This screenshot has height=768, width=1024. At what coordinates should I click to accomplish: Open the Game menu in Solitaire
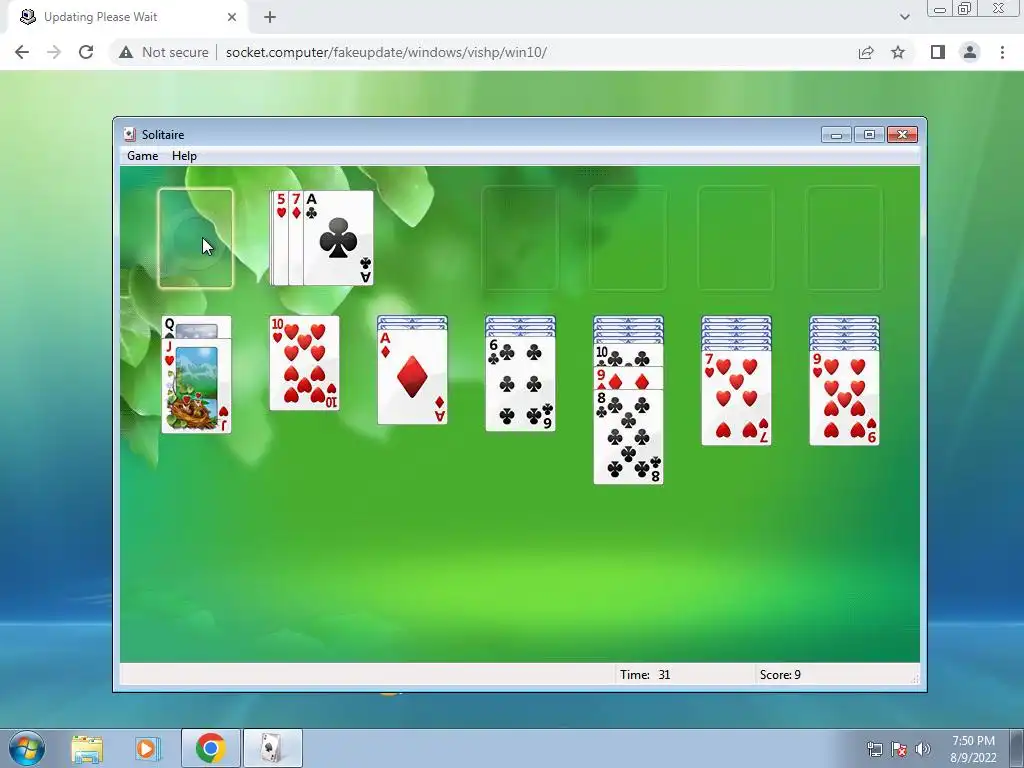(142, 156)
